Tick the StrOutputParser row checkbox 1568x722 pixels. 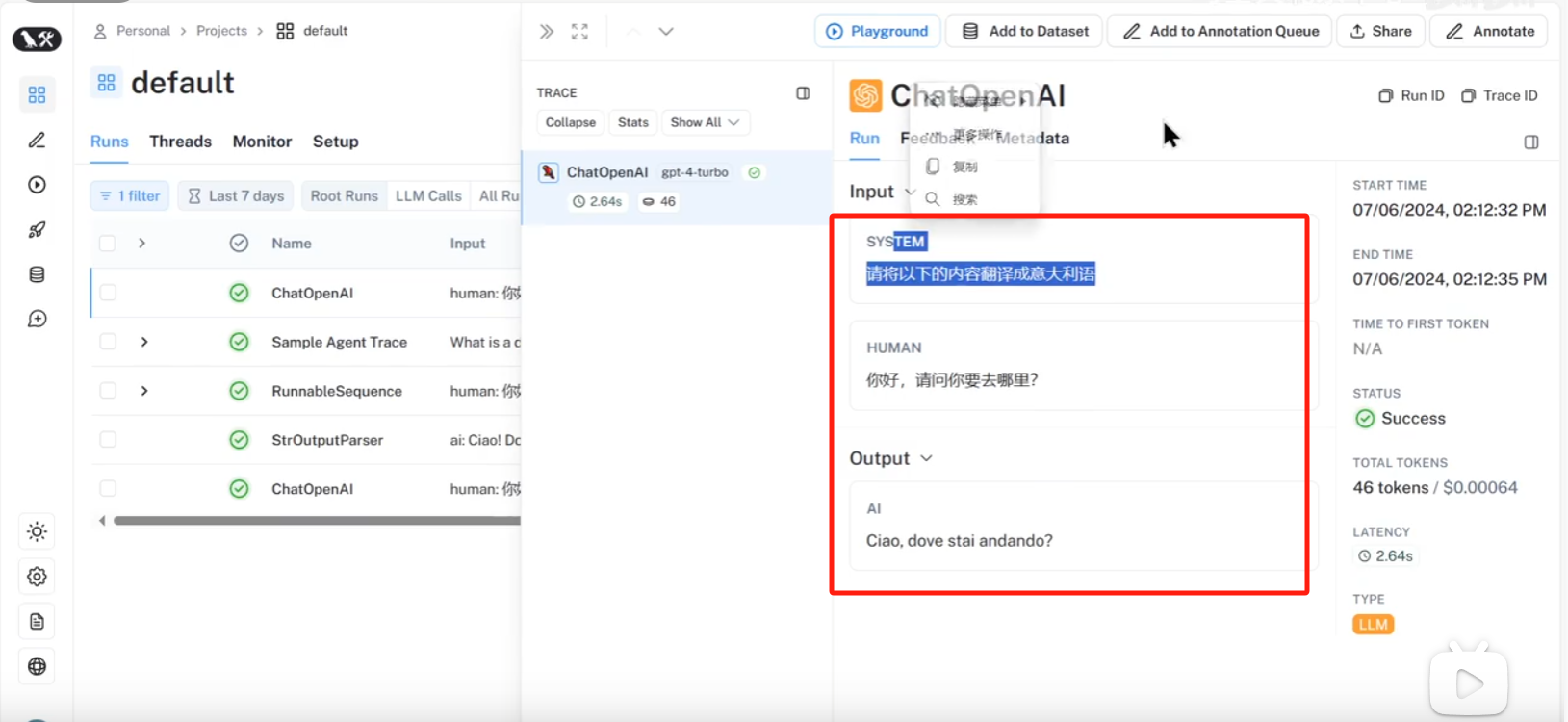(108, 440)
